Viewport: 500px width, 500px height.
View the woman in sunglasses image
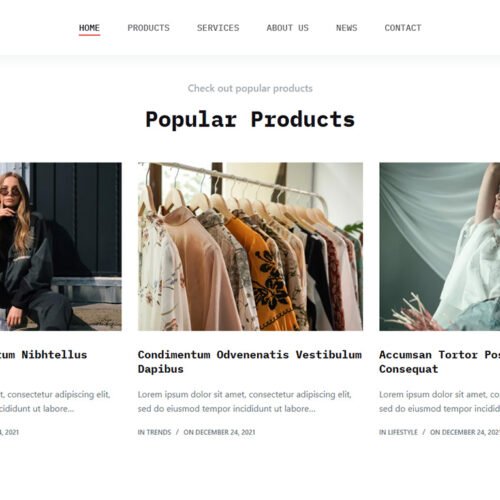point(61,247)
